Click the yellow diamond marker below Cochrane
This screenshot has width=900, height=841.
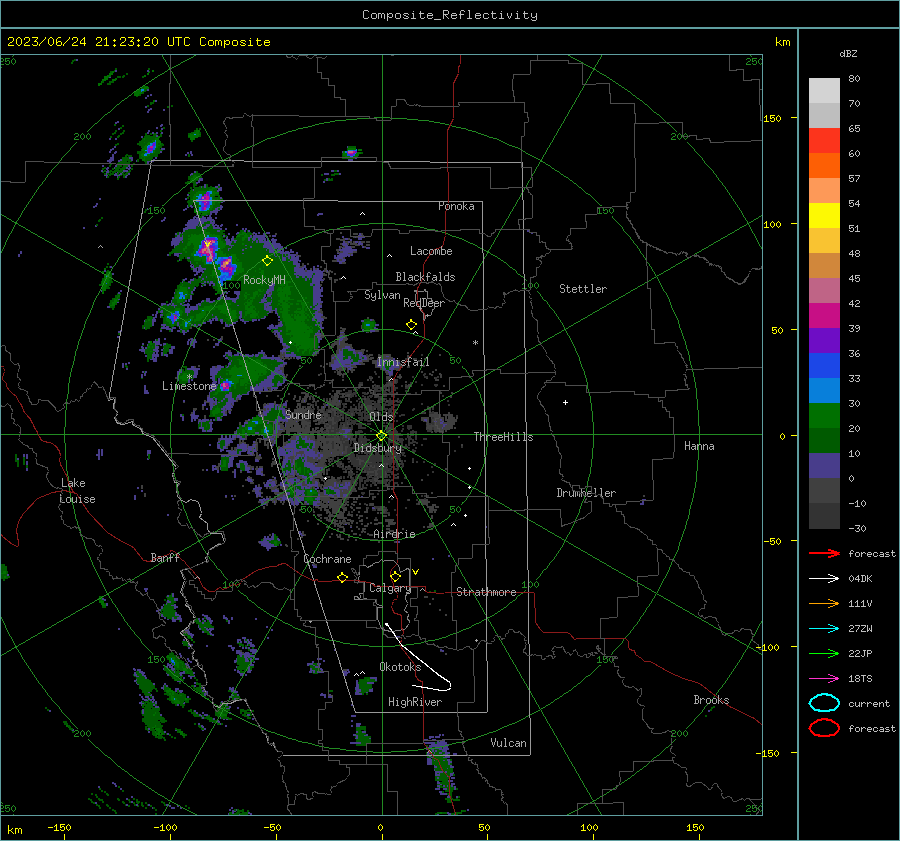(343, 578)
